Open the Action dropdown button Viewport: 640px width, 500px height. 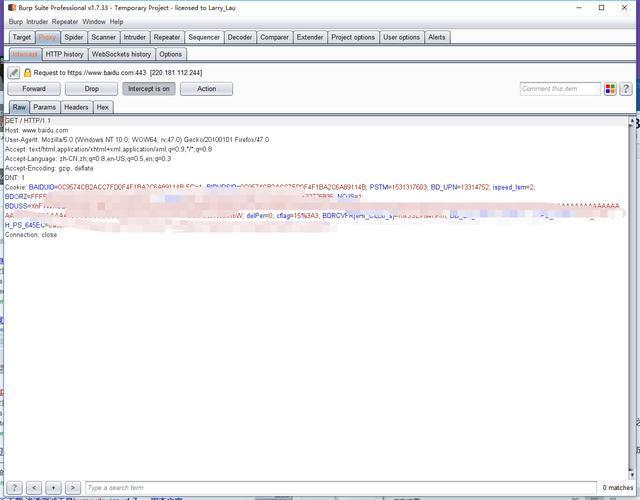(207, 89)
